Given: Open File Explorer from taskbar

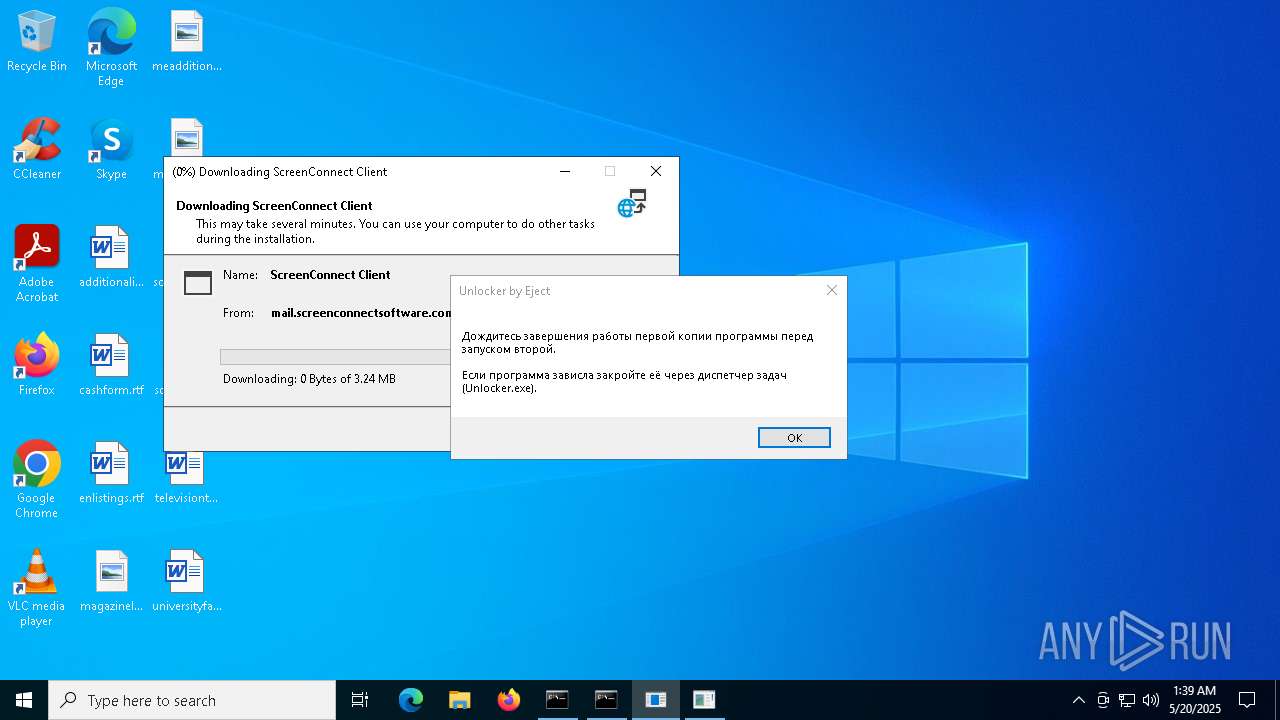Looking at the screenshot, I should click(x=460, y=700).
